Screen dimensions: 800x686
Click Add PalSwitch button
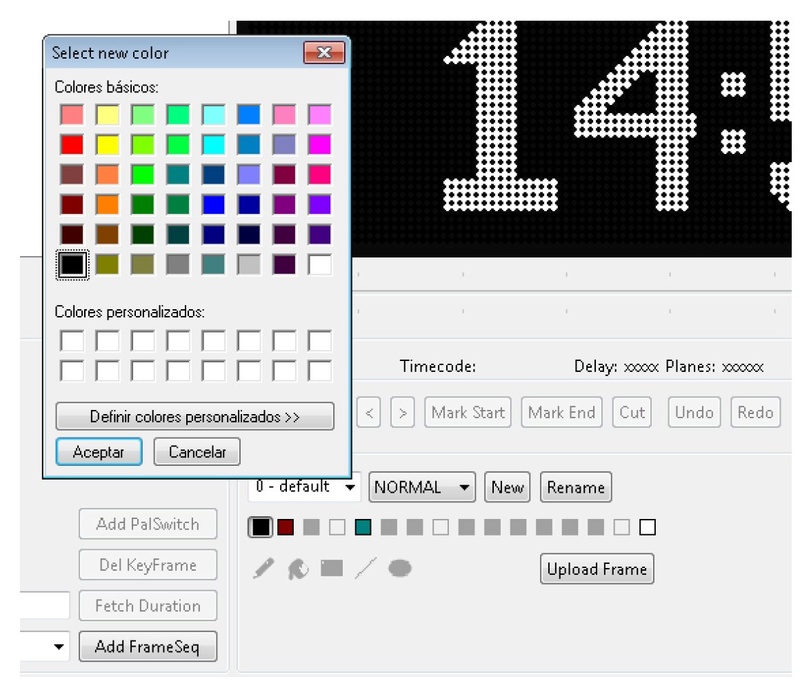coord(148,524)
